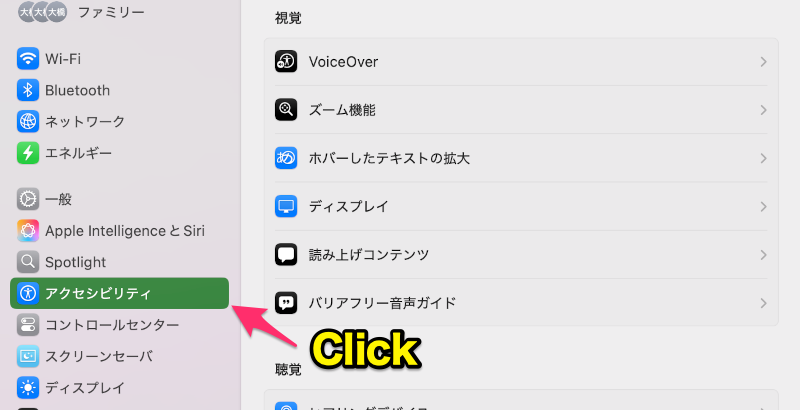Select the エネルギー lightning icon
800x410 pixels.
(x=28, y=153)
